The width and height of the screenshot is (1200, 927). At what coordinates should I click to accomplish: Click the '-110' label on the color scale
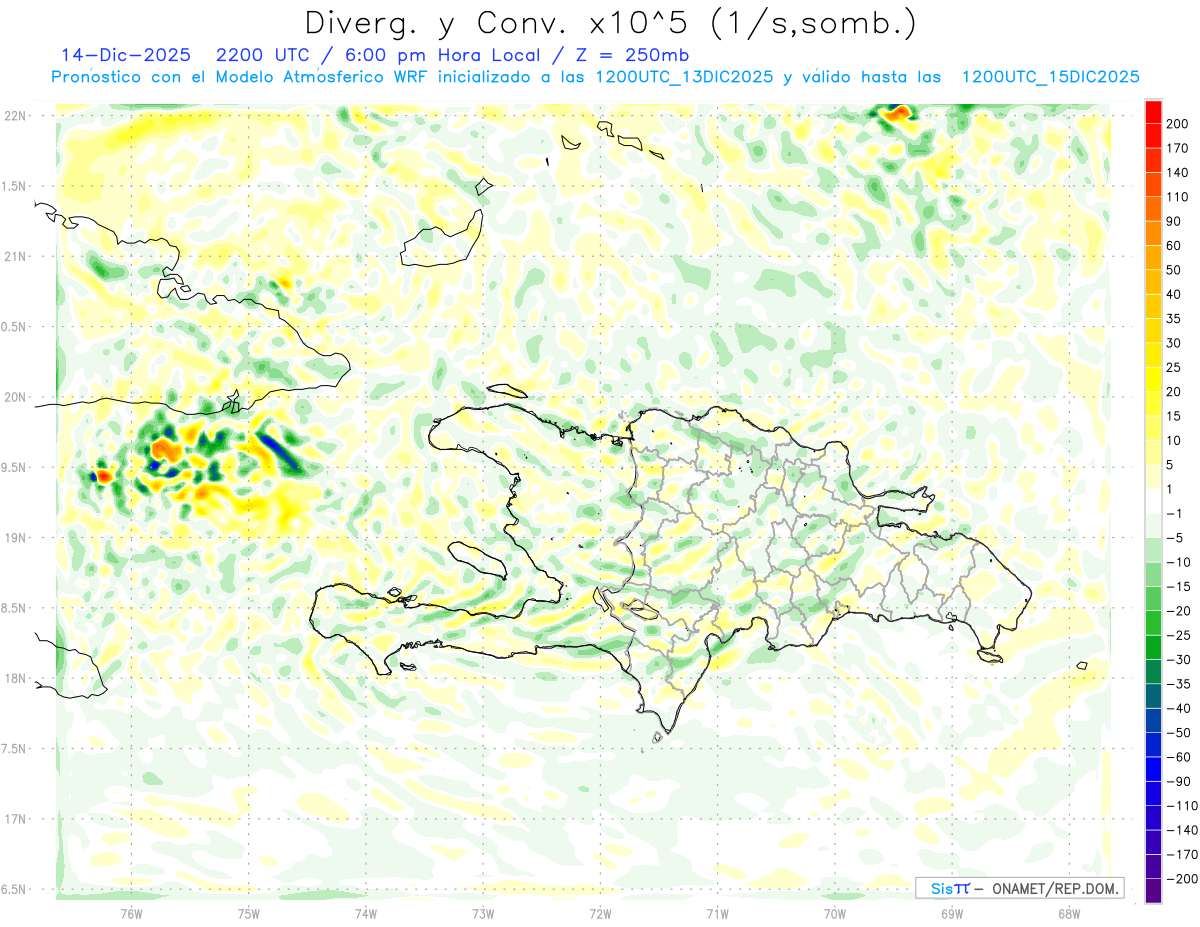click(1183, 806)
